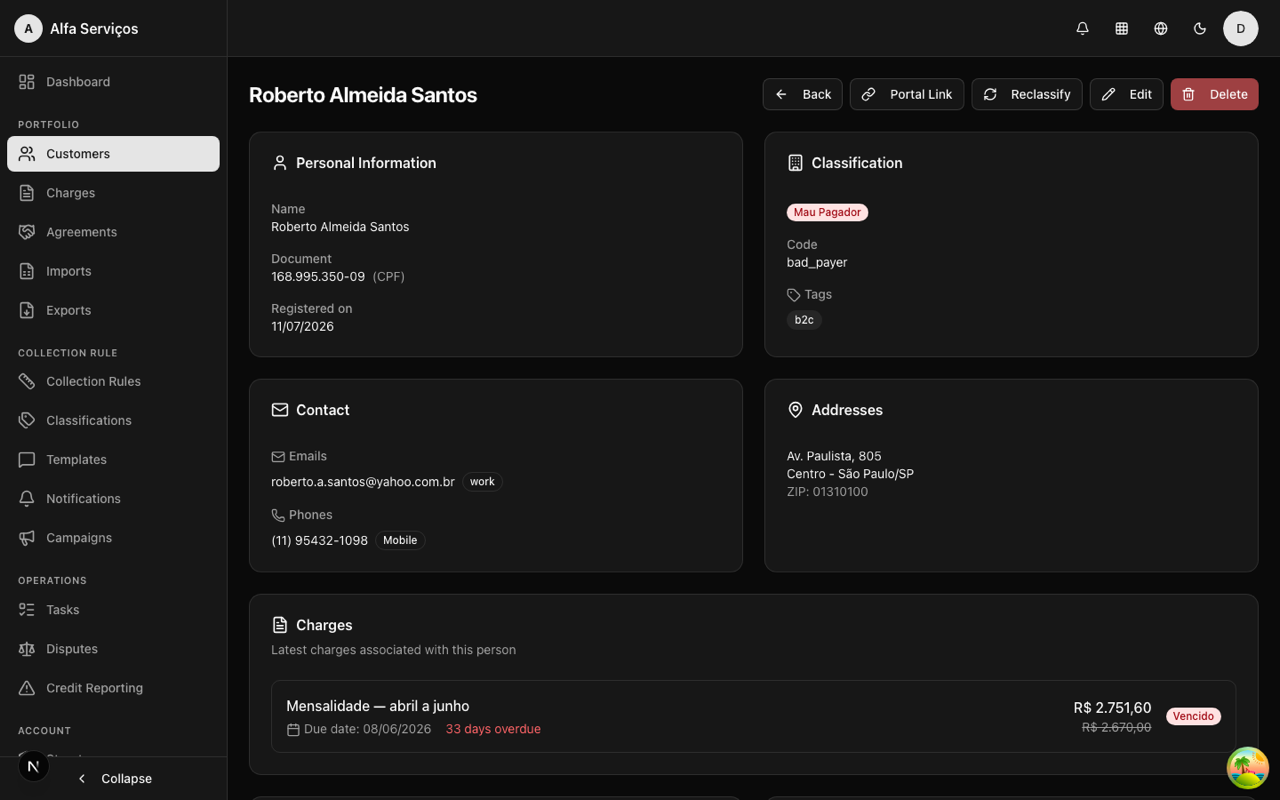1280x800 pixels.
Task: Click phone number (11) 95432-1098
Action: 319,540
